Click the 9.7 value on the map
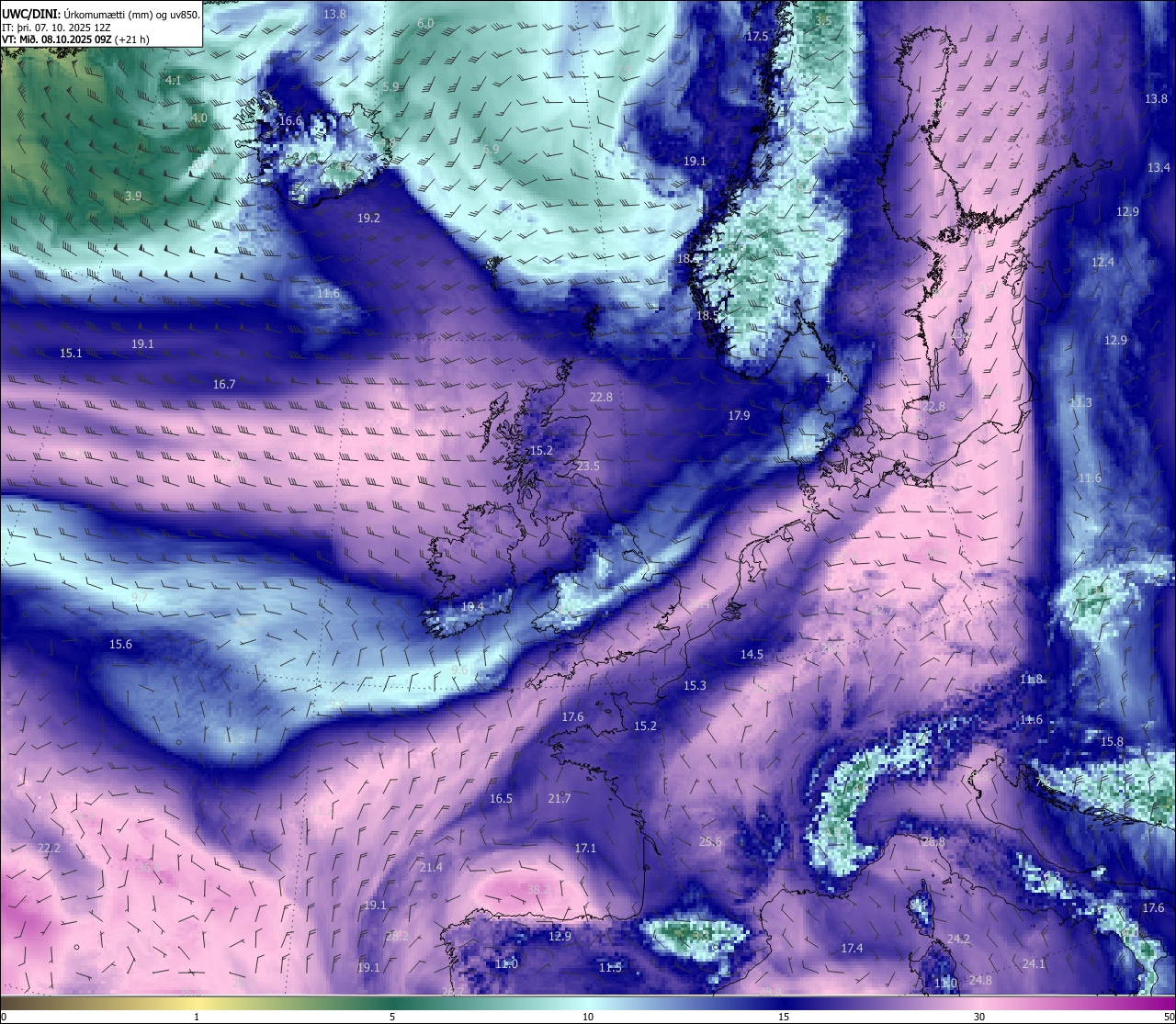The height and width of the screenshot is (1024, 1176). (140, 597)
